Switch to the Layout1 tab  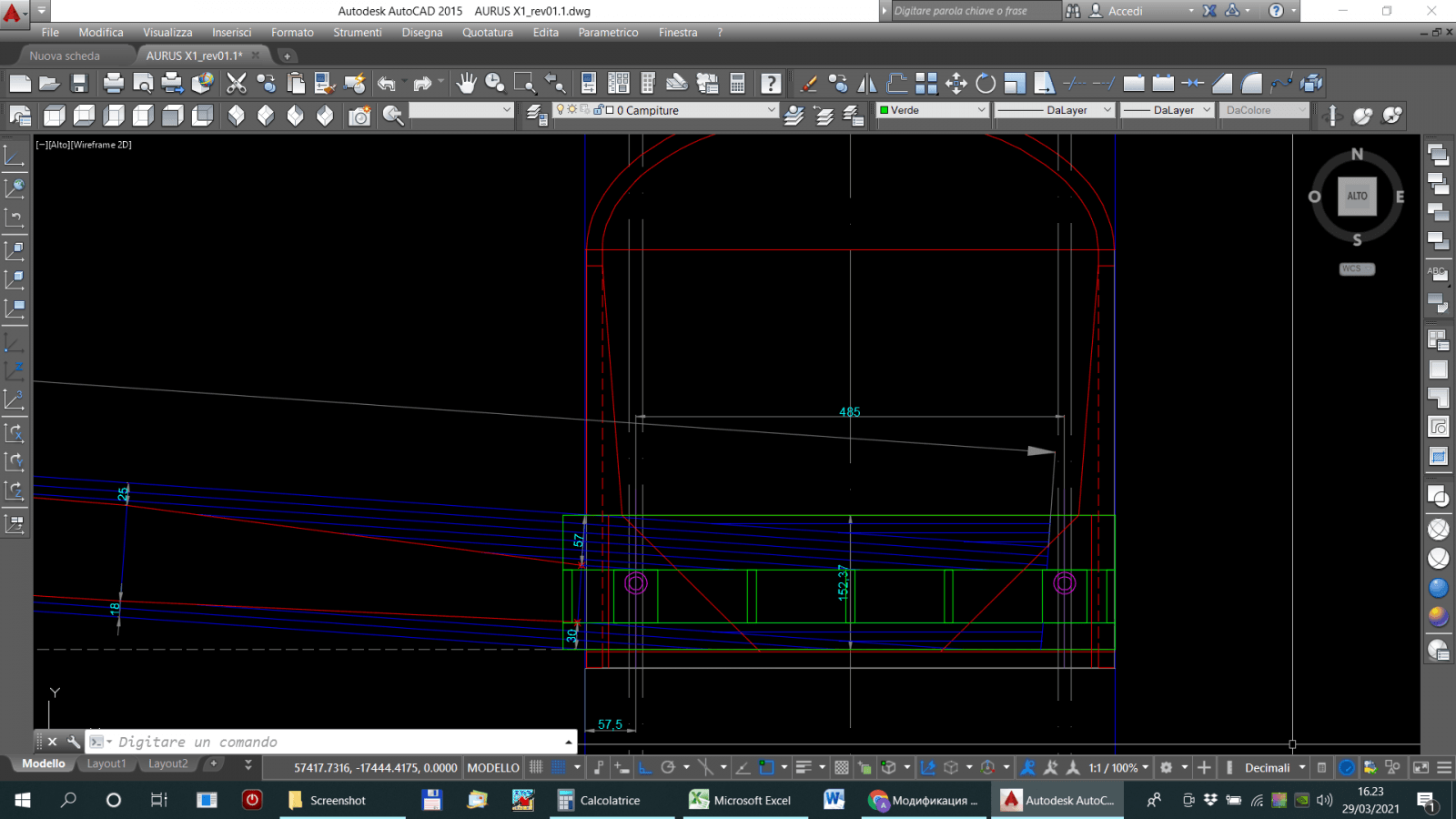[x=106, y=763]
